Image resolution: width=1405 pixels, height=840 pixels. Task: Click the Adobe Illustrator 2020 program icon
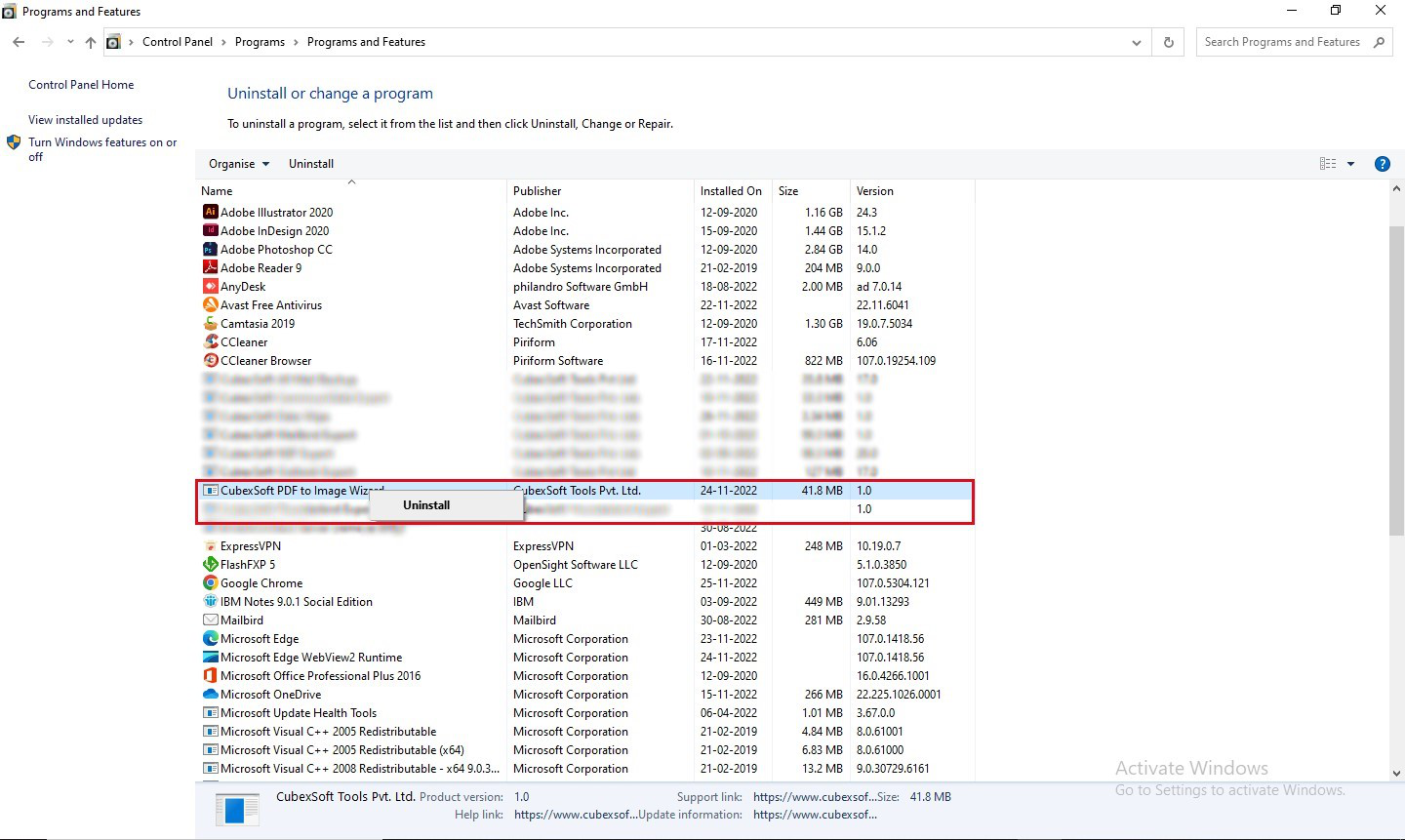point(210,212)
